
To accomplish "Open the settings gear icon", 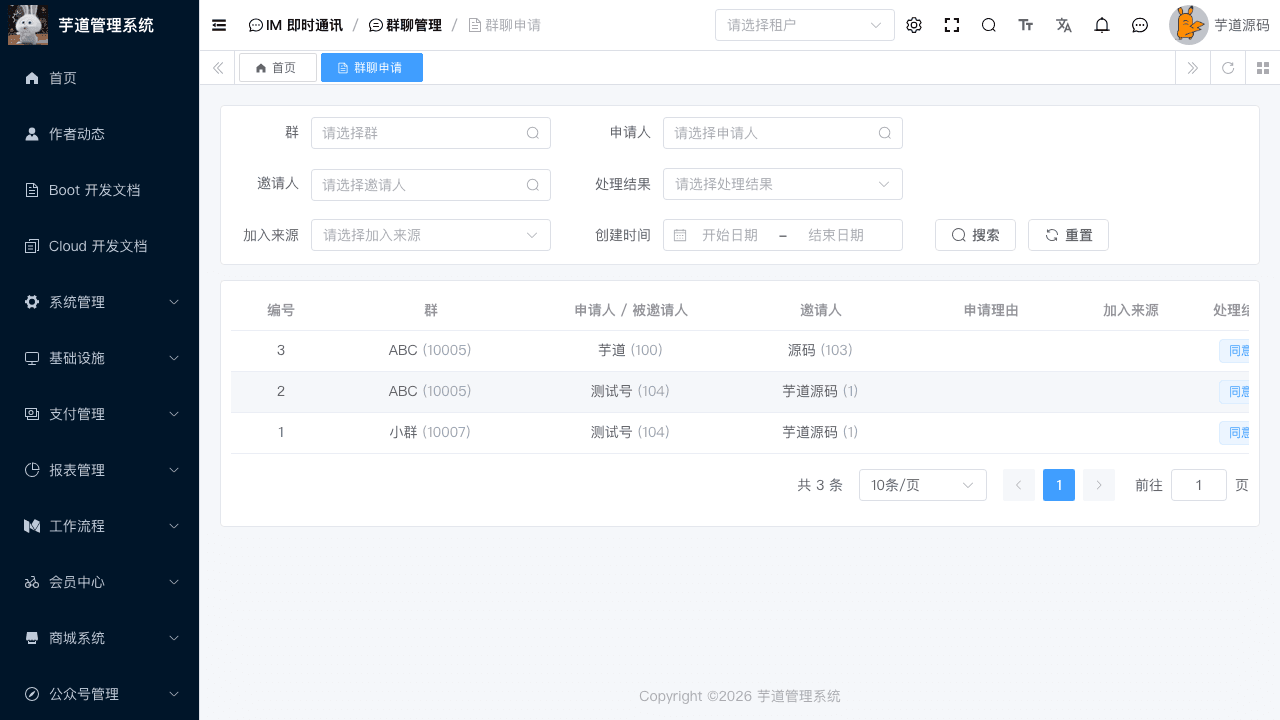I will 914,25.
